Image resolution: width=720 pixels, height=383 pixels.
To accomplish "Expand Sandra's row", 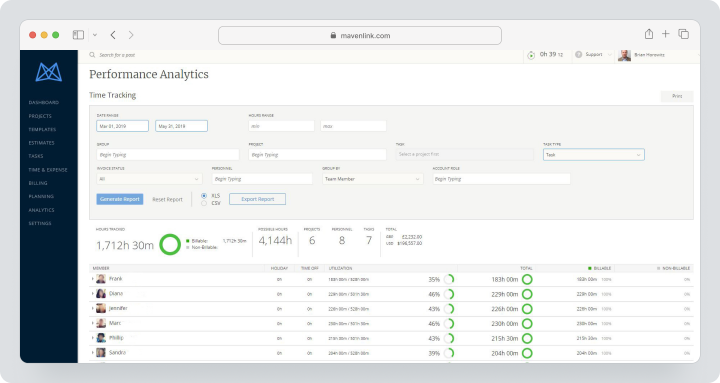I will tap(92, 353).
